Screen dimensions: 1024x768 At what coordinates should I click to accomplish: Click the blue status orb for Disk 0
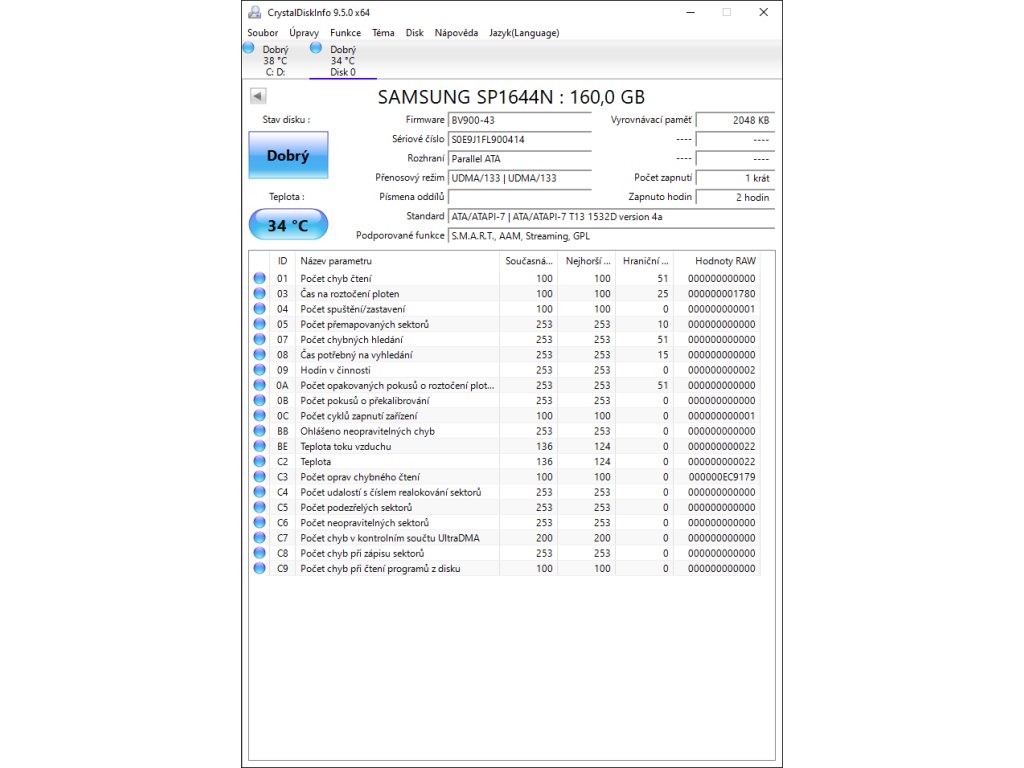[x=316, y=48]
